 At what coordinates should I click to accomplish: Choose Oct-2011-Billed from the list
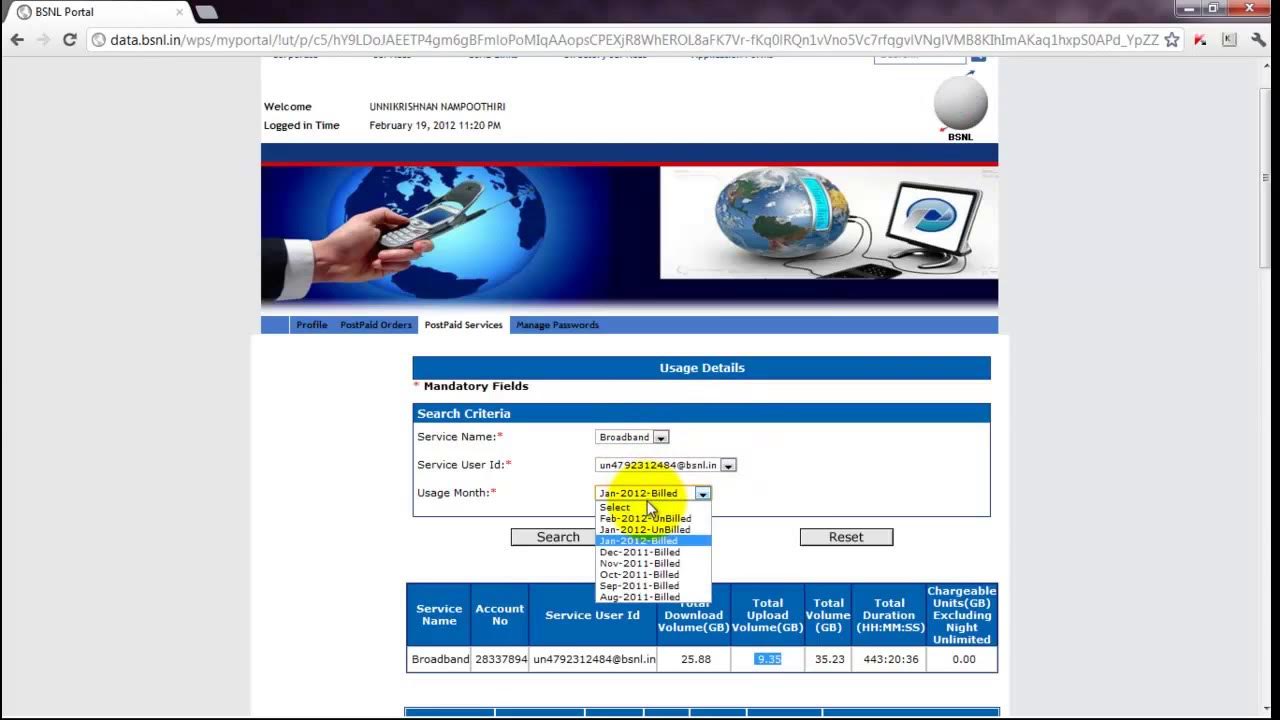[653, 575]
